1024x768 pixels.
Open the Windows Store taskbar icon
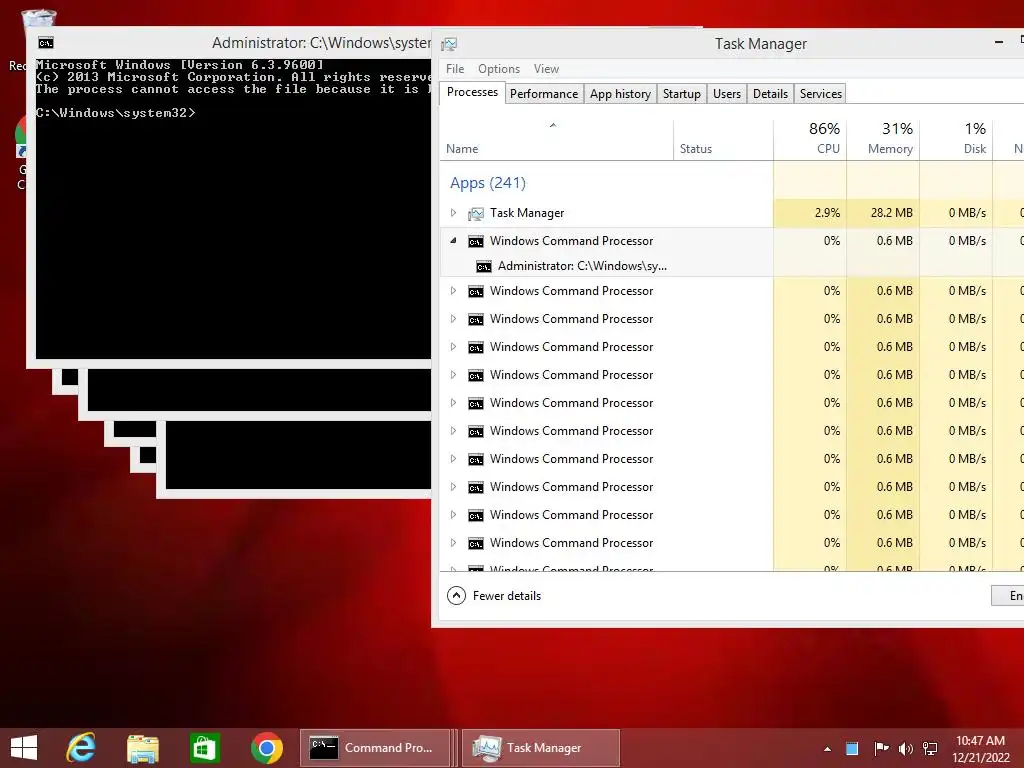[204, 748]
